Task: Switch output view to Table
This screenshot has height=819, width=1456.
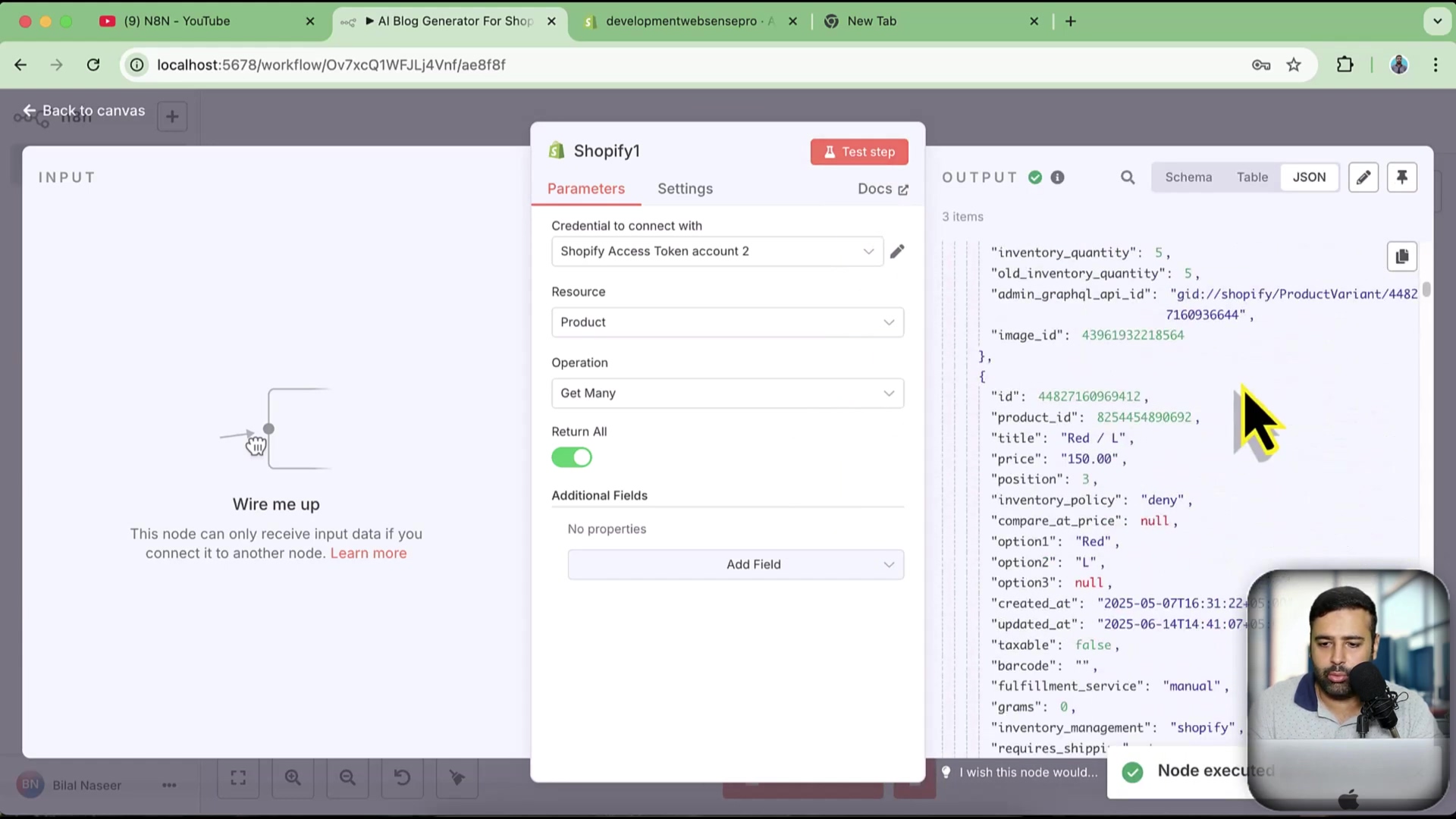Action: tap(1252, 177)
